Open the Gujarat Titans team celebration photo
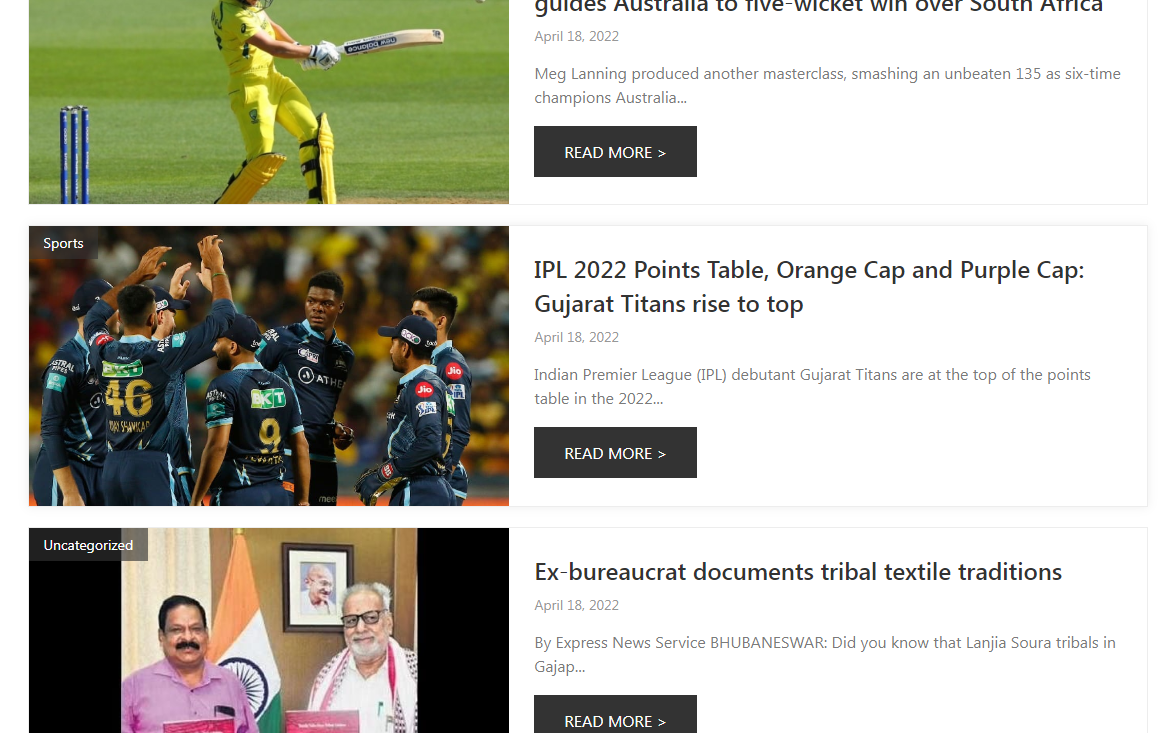 (x=269, y=366)
